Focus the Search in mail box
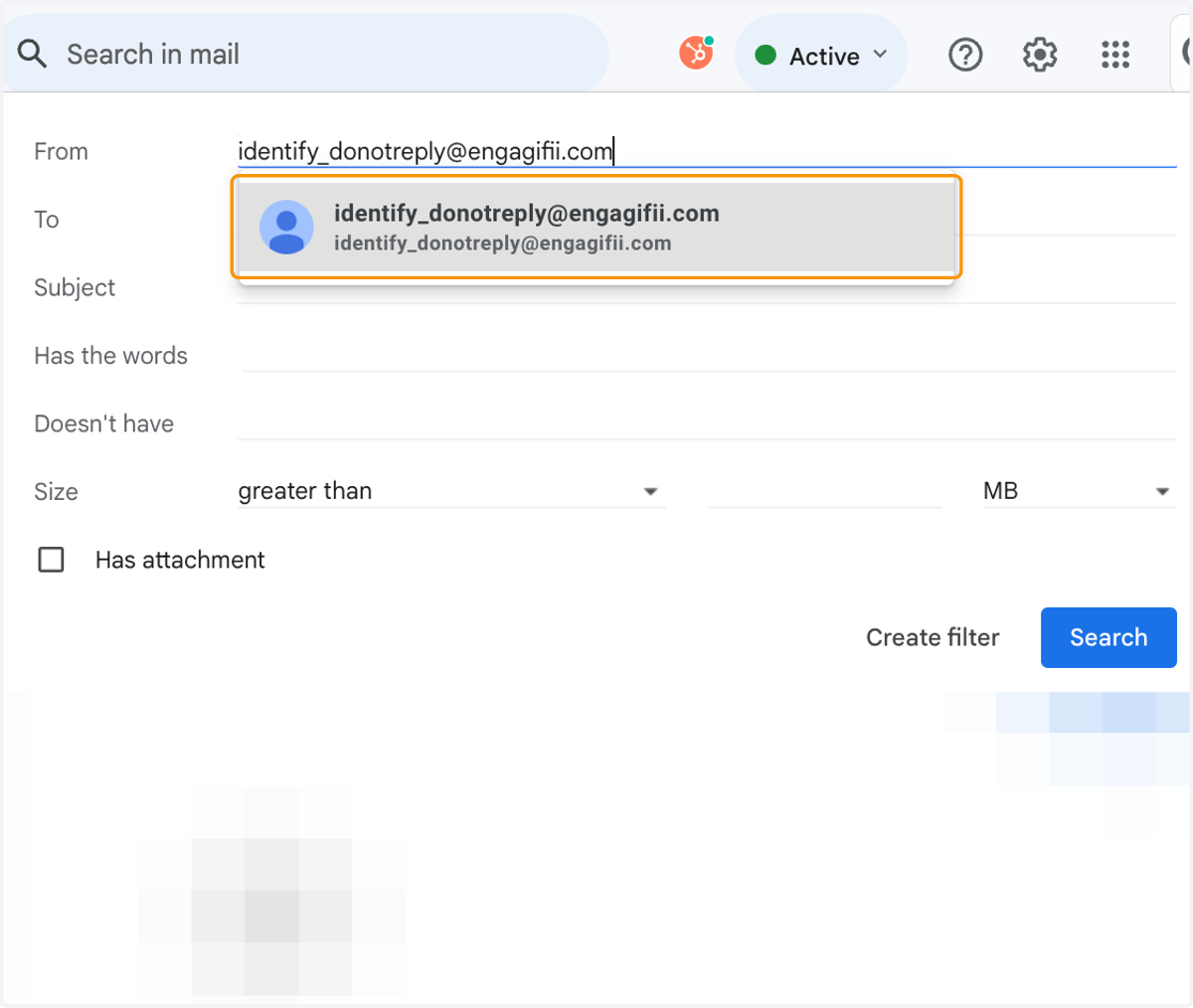The width and height of the screenshot is (1193, 1008). point(306,54)
